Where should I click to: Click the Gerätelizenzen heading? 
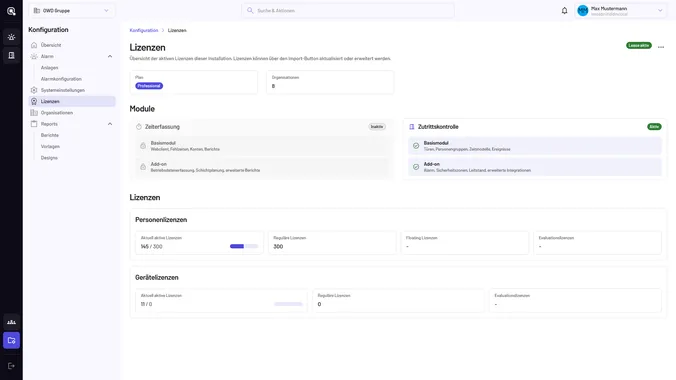156,277
